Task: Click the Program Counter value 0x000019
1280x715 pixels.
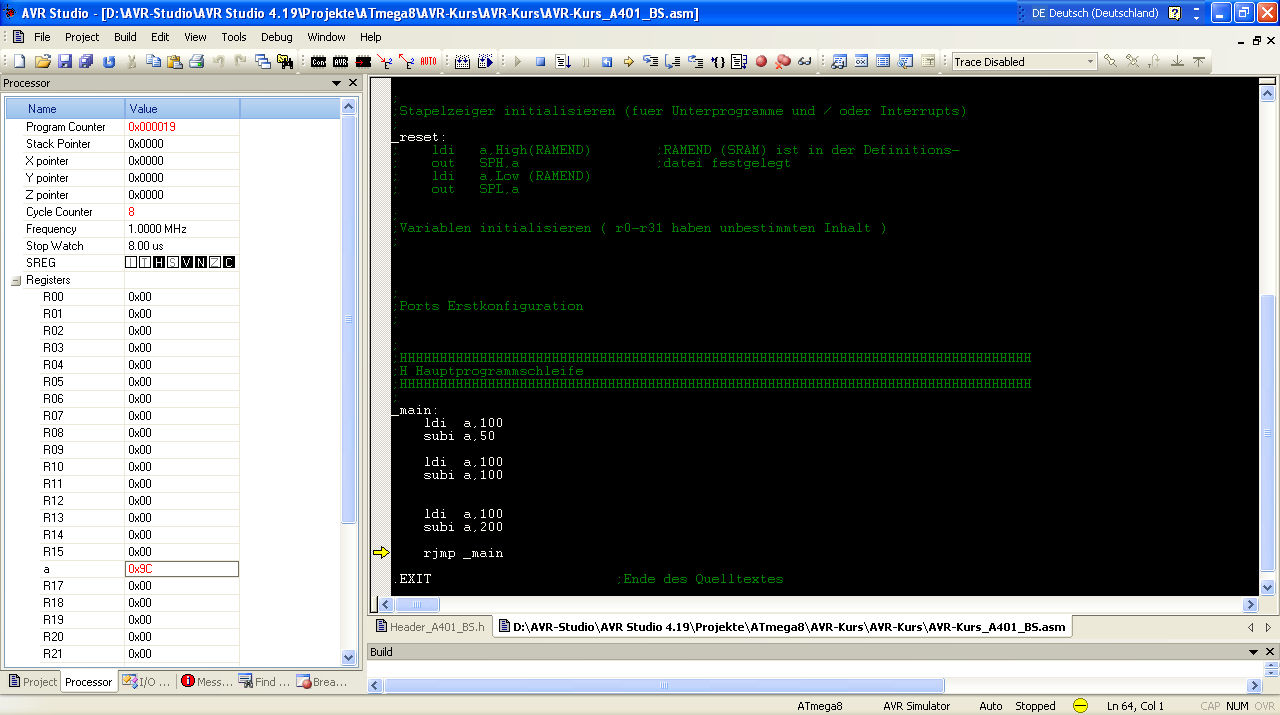Action: pos(152,127)
